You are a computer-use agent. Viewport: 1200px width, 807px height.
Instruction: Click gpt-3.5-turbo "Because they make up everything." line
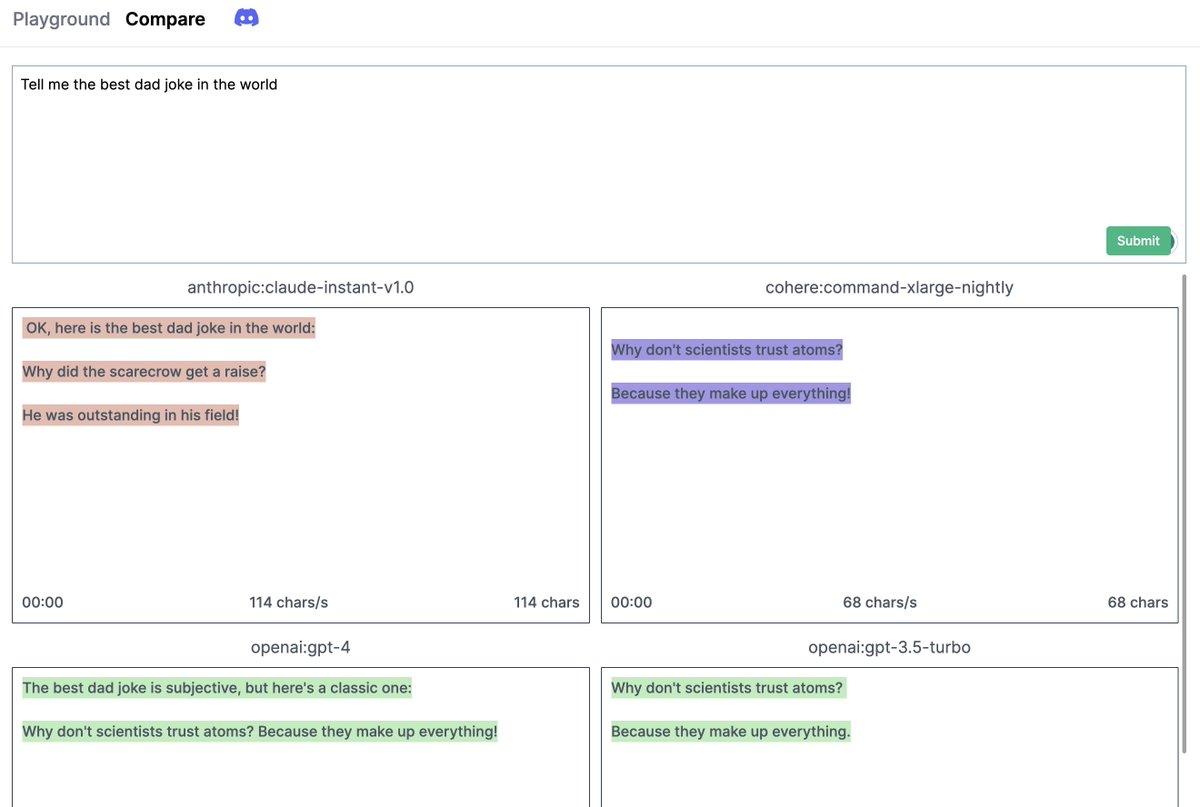click(x=731, y=731)
